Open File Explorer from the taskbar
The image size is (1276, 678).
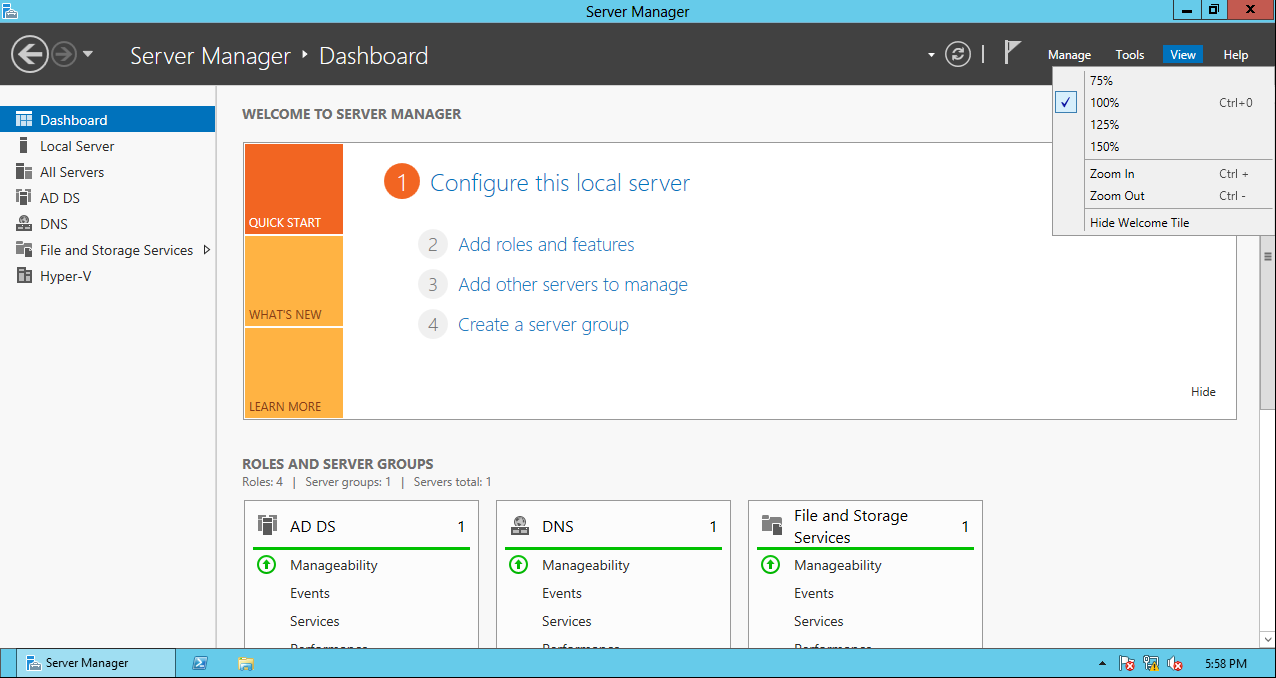tap(245, 662)
